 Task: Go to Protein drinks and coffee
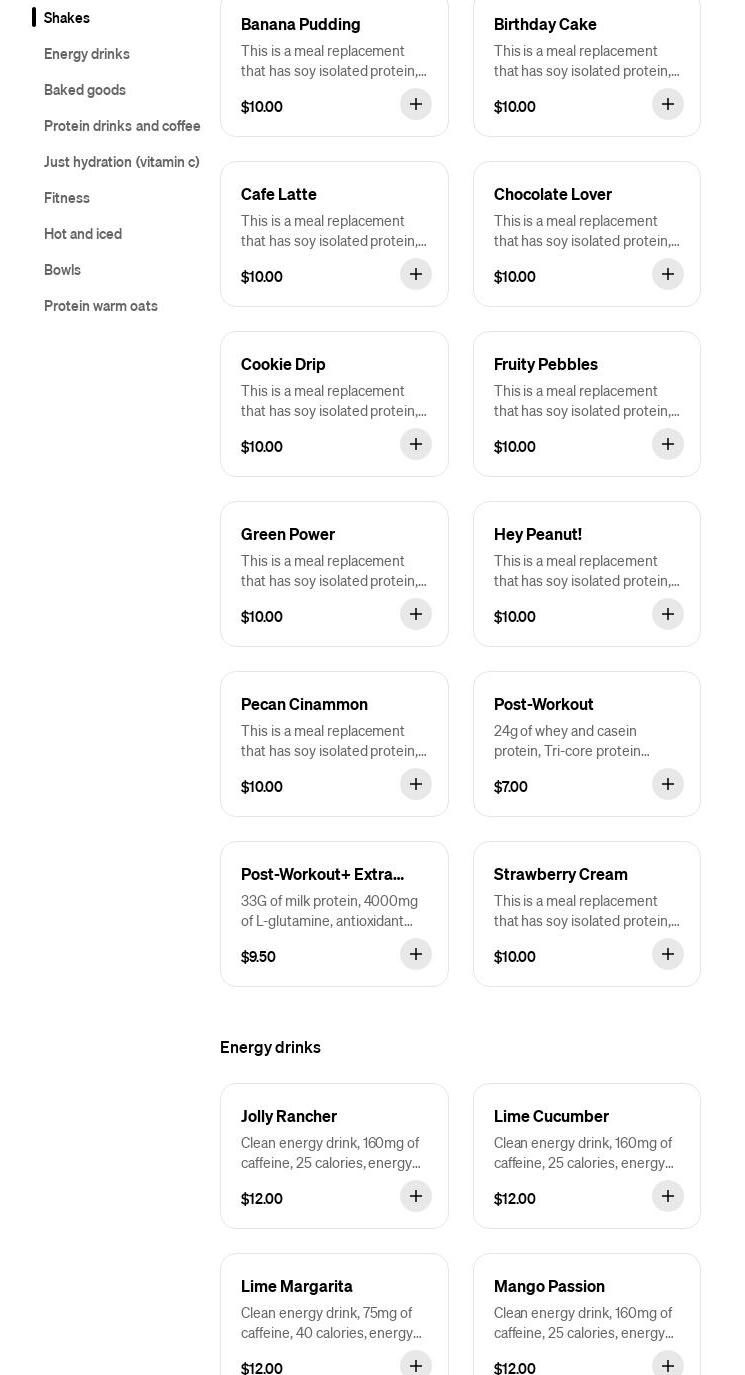pyautogui.click(x=122, y=126)
